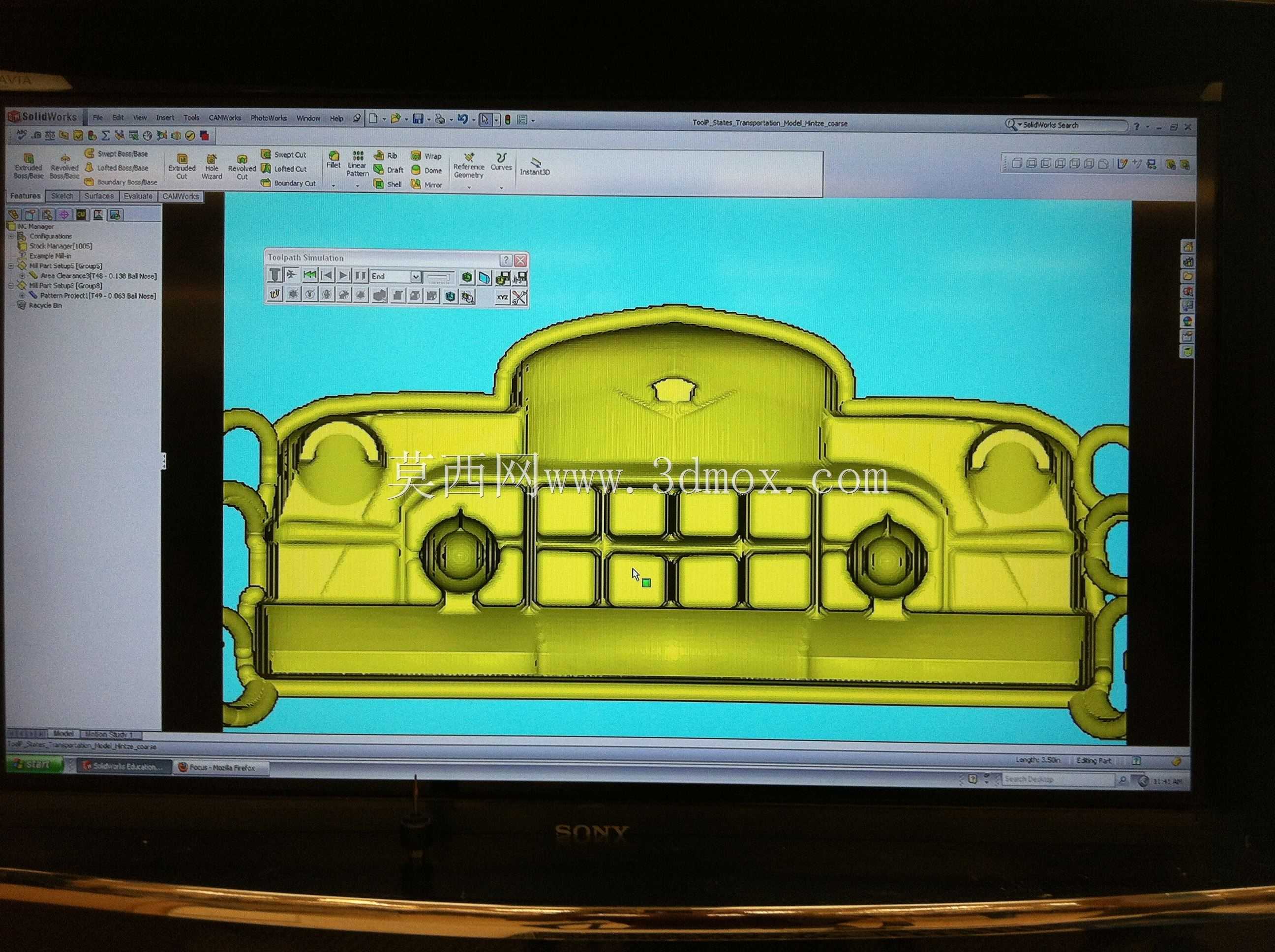Image resolution: width=1275 pixels, height=952 pixels.
Task: Open the End dropdown in Toolpath Simulation
Action: [x=416, y=277]
